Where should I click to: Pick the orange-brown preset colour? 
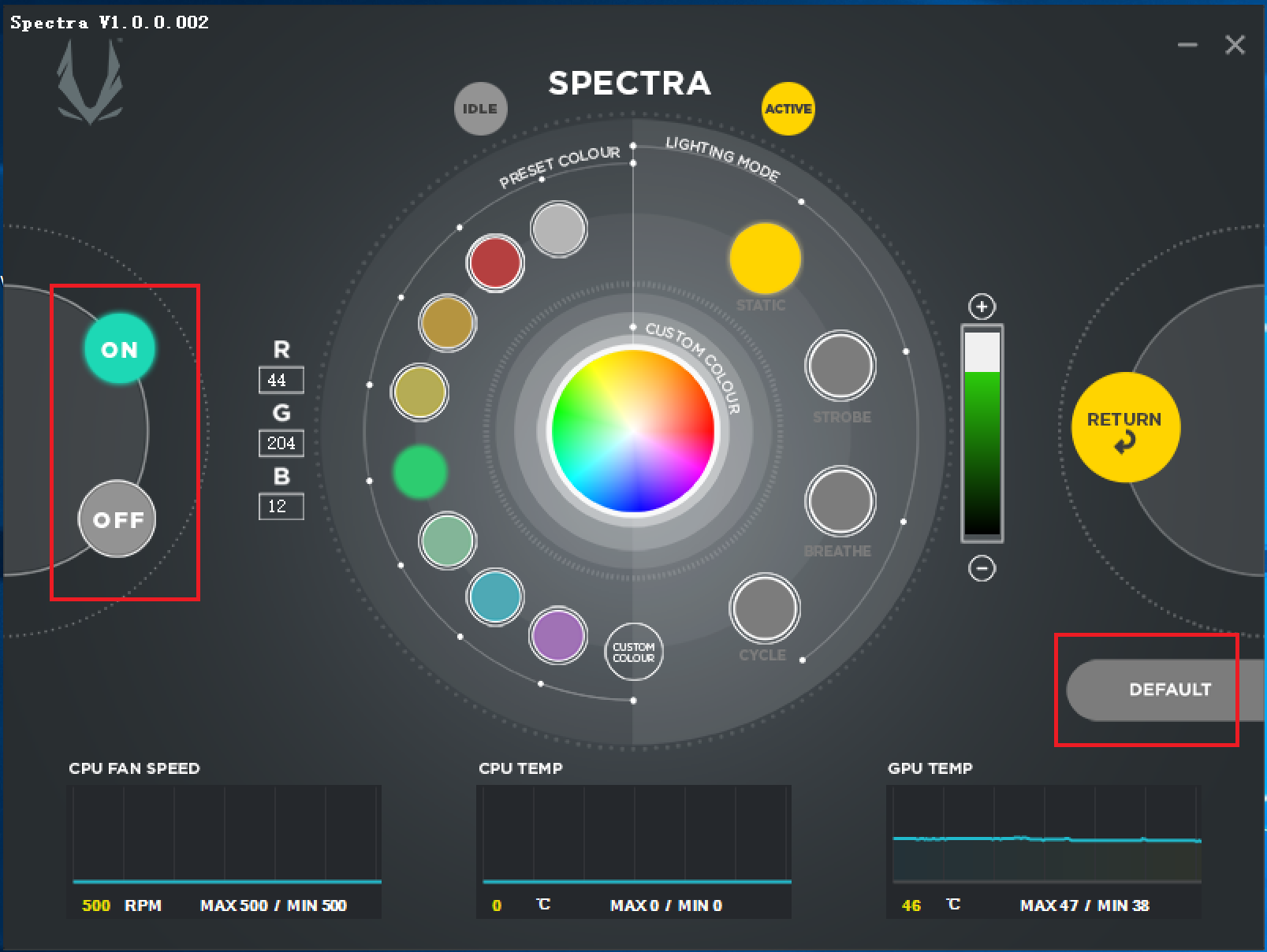pyautogui.click(x=447, y=323)
